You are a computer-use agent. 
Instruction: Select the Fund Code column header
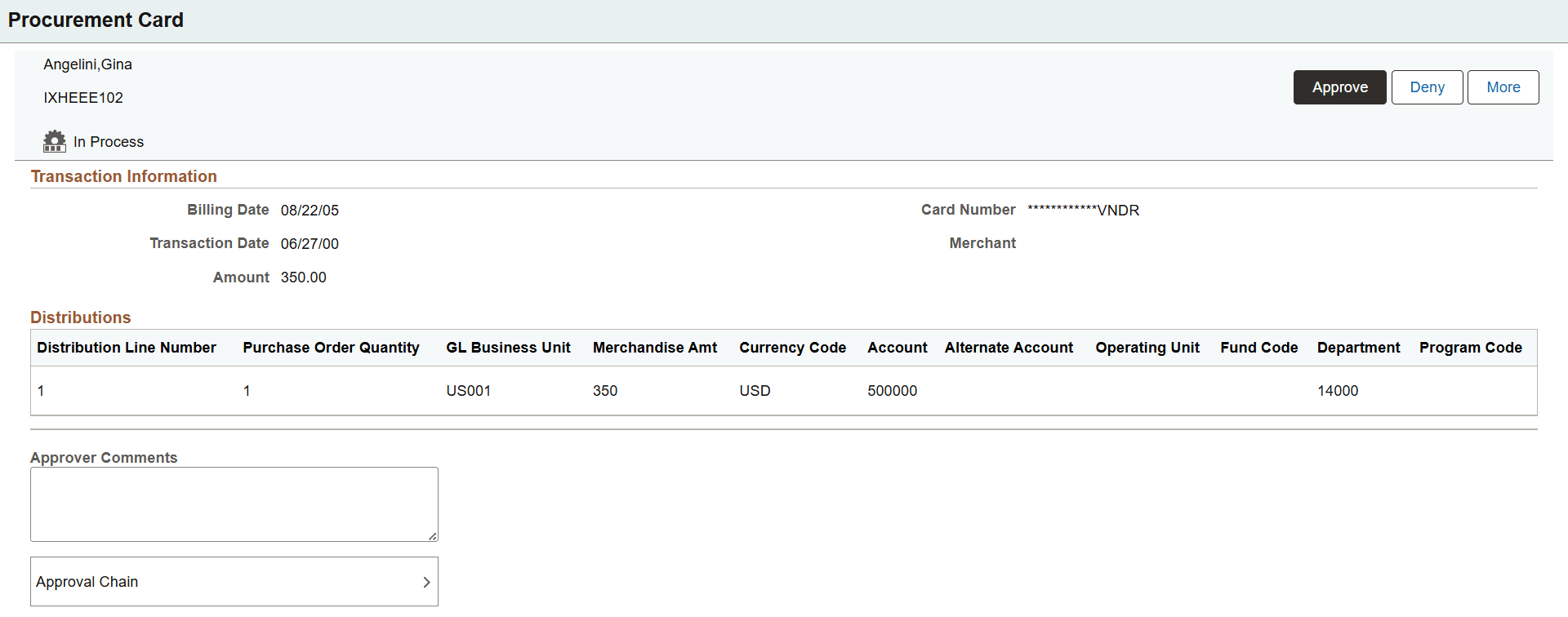tap(1258, 348)
